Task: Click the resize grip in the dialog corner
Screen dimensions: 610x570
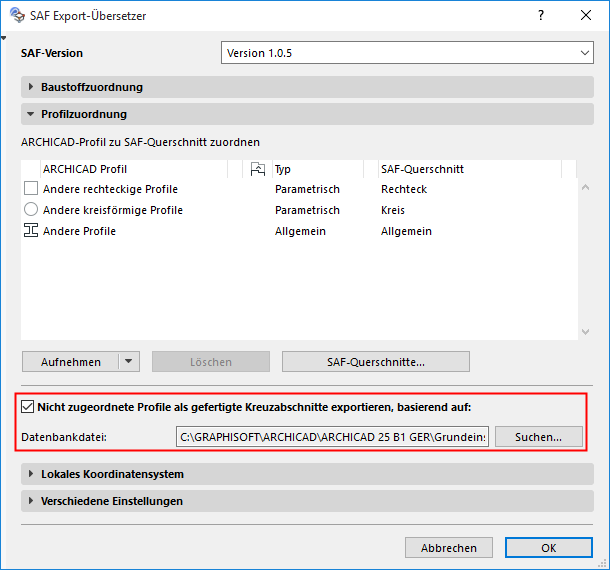Action: tap(603, 564)
